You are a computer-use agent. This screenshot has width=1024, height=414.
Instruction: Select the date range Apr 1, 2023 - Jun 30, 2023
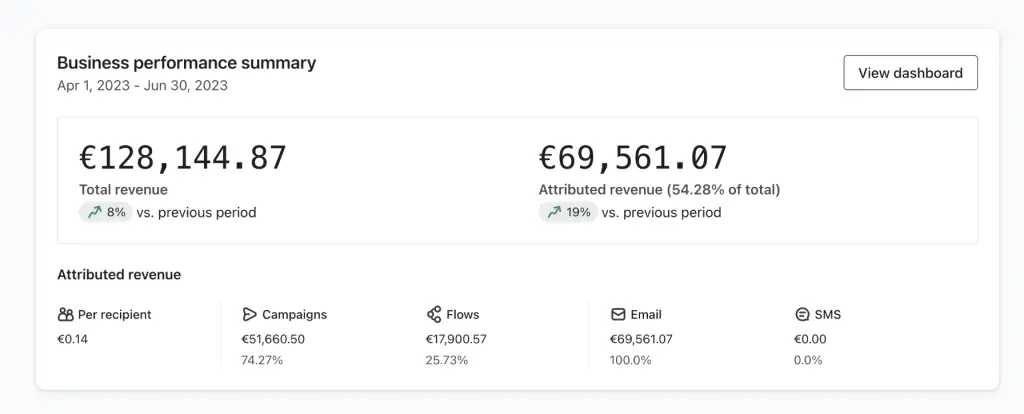pos(142,86)
